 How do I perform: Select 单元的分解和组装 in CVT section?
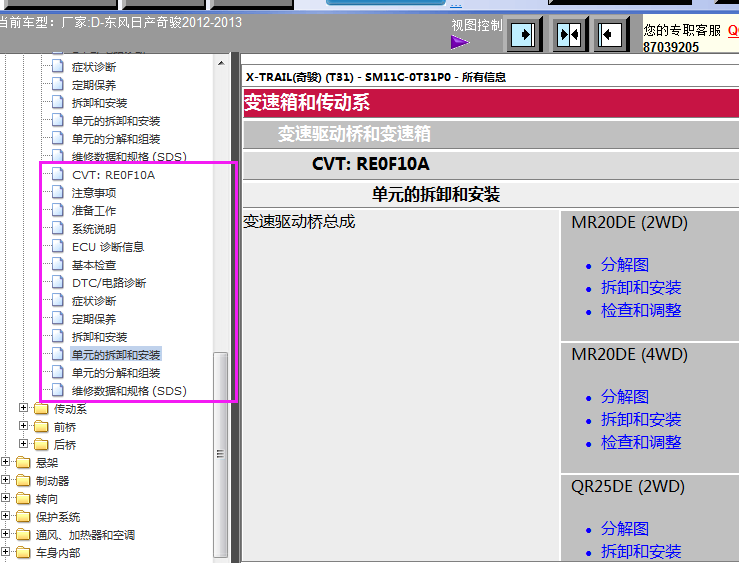tap(116, 373)
